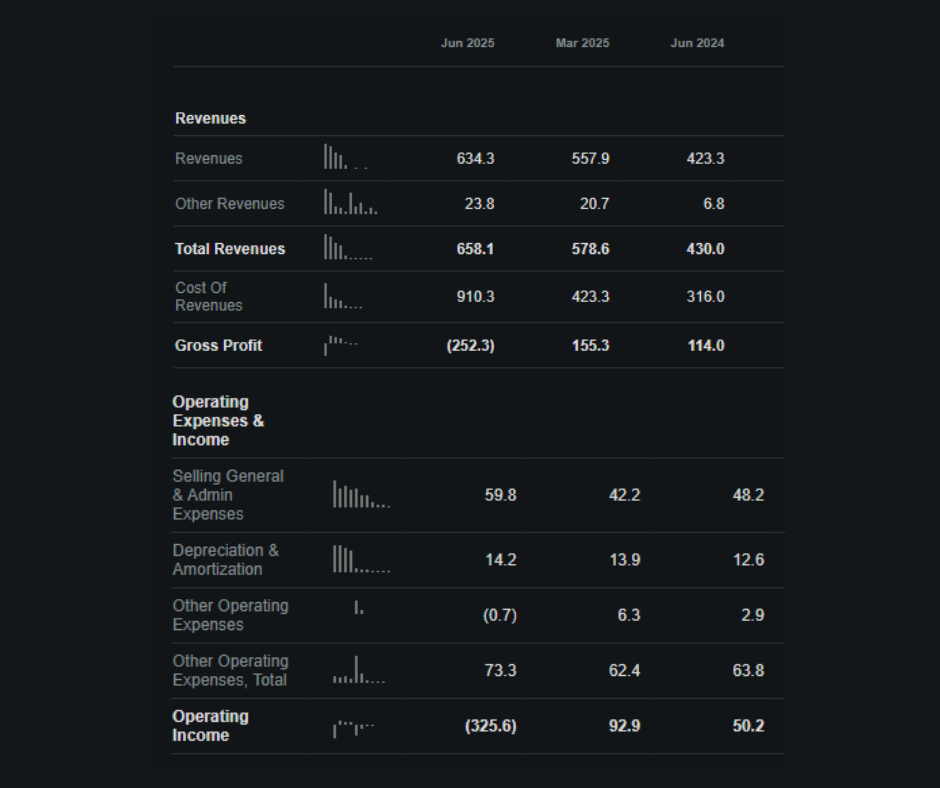Open Selling General & Admin Expenses sparkline
The width and height of the screenshot is (940, 788).
pyautogui.click(x=361, y=494)
